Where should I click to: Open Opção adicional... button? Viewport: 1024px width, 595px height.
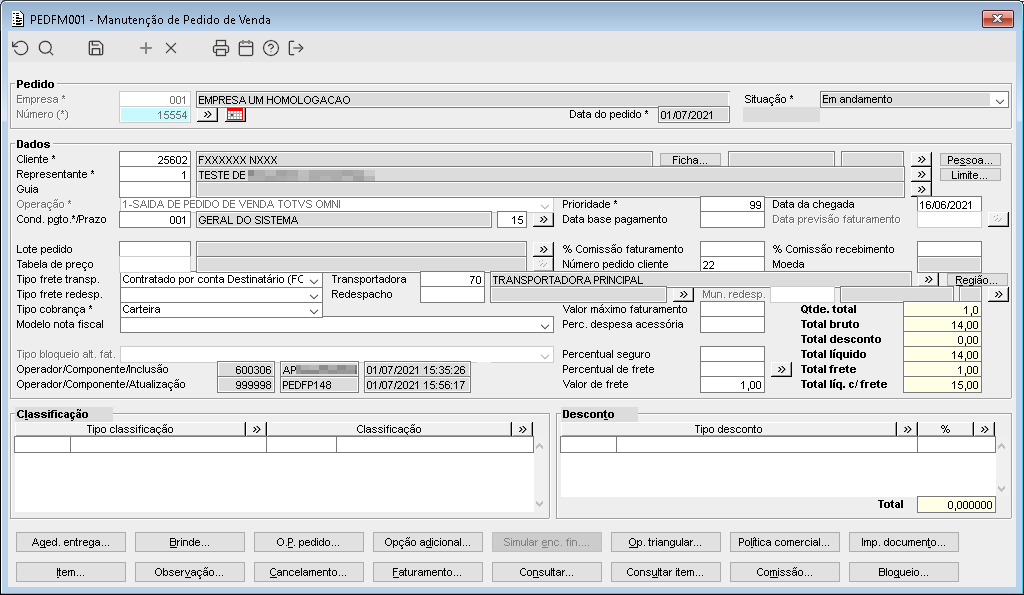pyautogui.click(x=427, y=542)
